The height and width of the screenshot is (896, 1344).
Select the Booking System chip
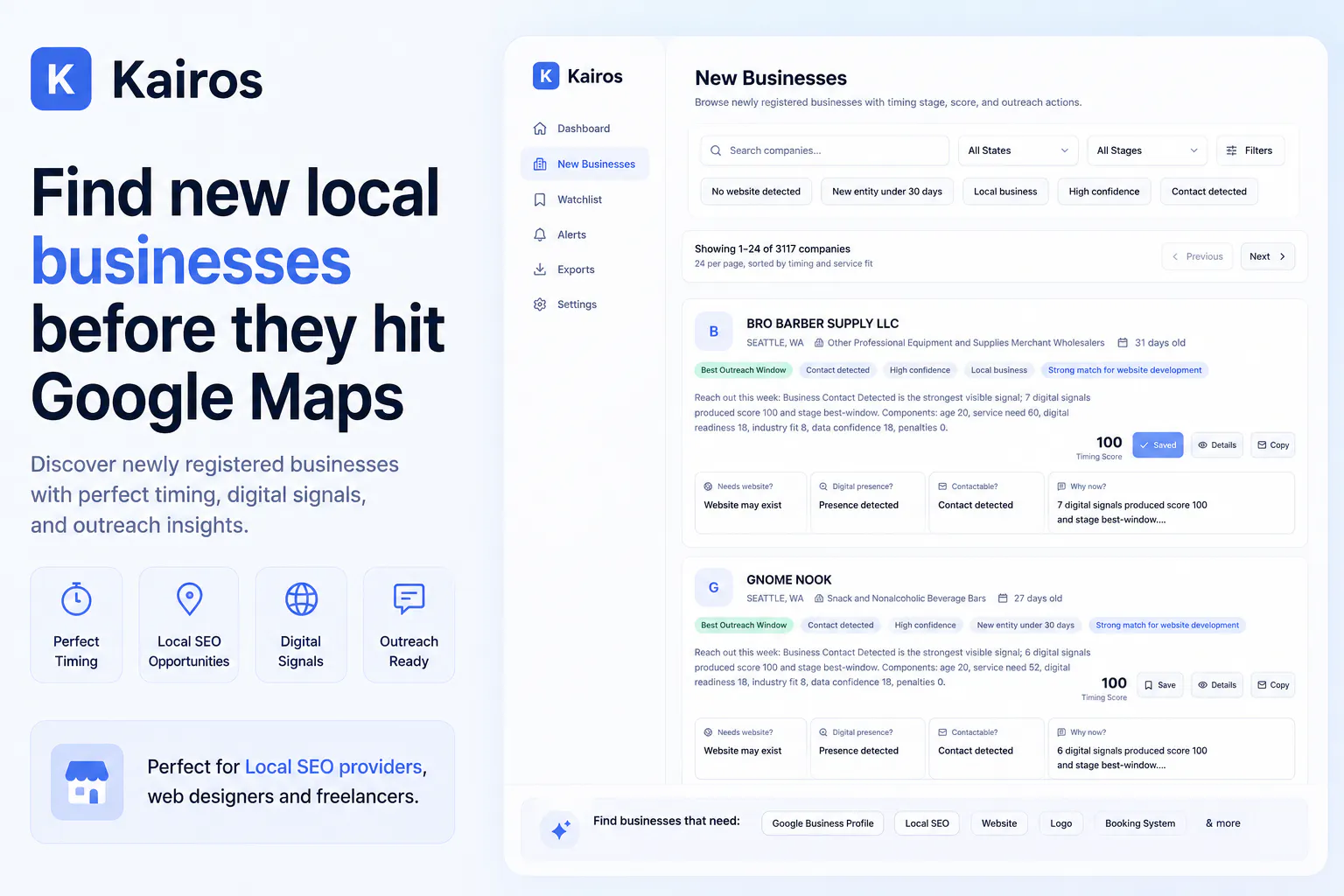[x=1140, y=823]
